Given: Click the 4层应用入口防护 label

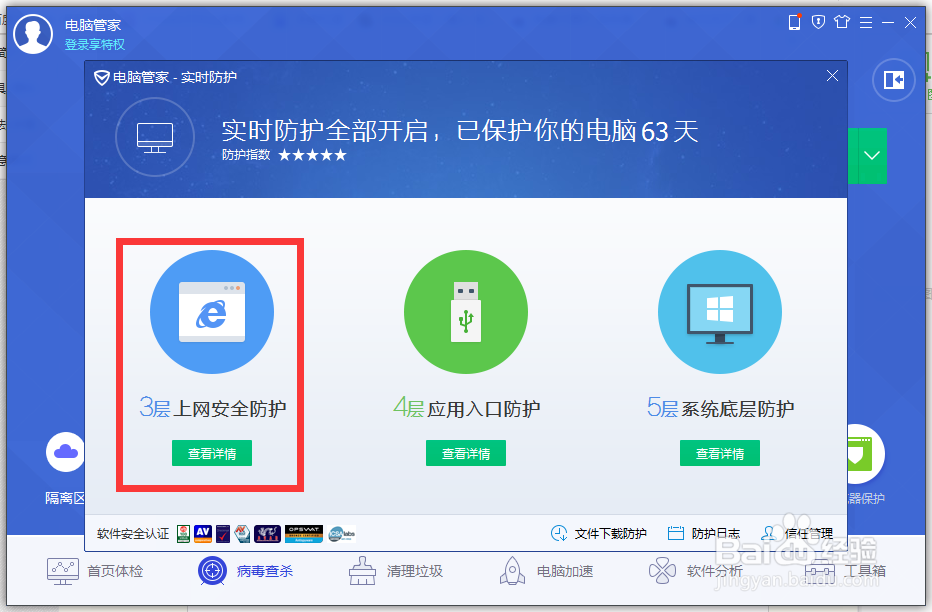Looking at the screenshot, I should 466,408.
